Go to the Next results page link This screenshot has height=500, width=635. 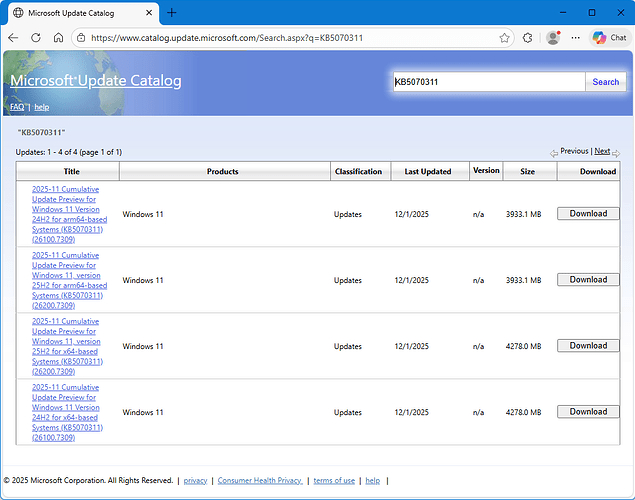coord(602,151)
